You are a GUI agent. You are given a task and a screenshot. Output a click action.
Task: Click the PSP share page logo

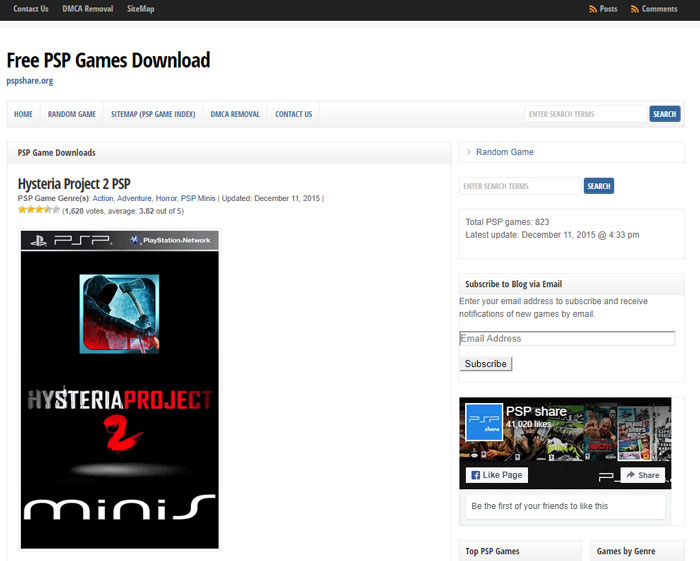click(x=484, y=422)
